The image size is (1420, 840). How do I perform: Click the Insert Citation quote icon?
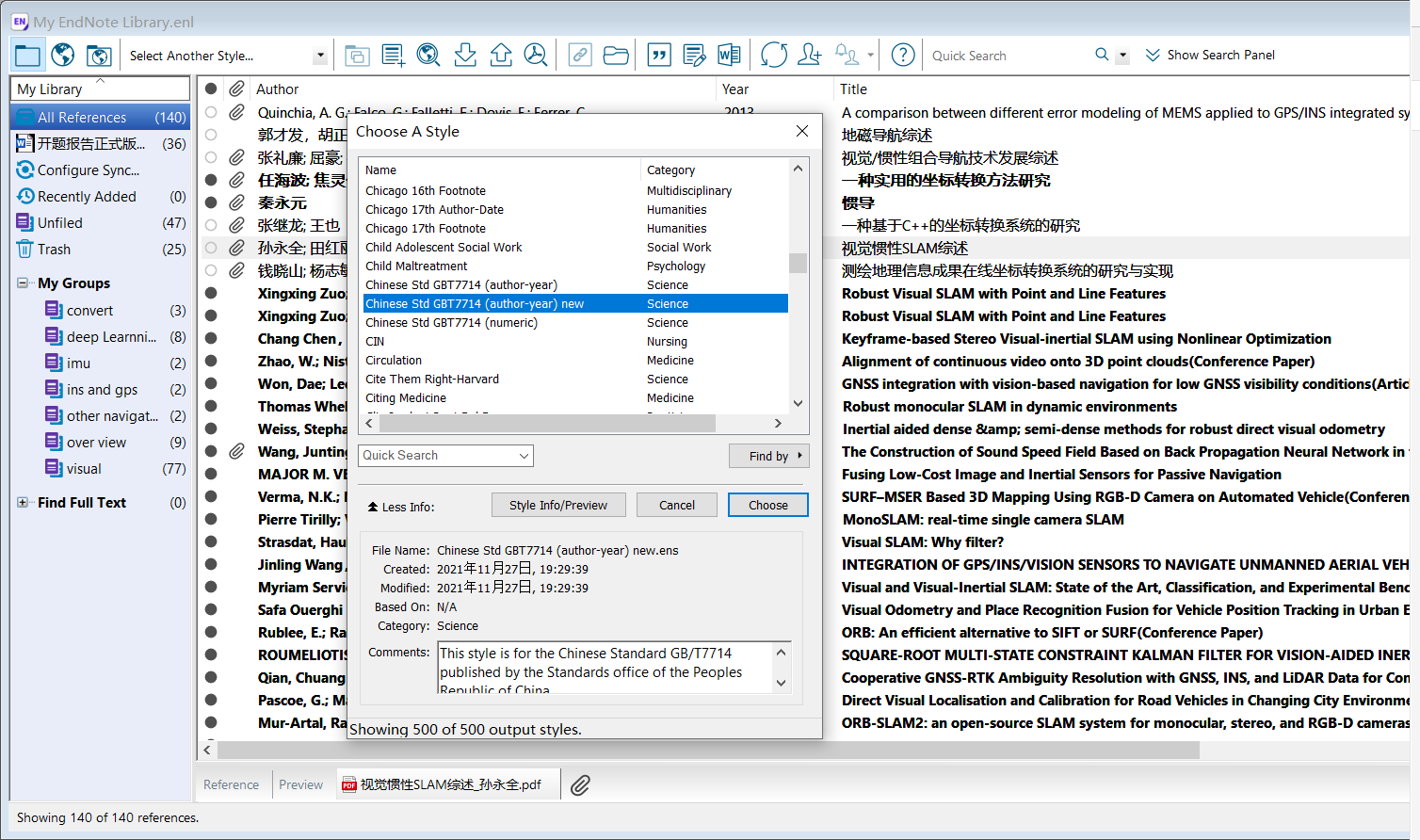click(659, 56)
